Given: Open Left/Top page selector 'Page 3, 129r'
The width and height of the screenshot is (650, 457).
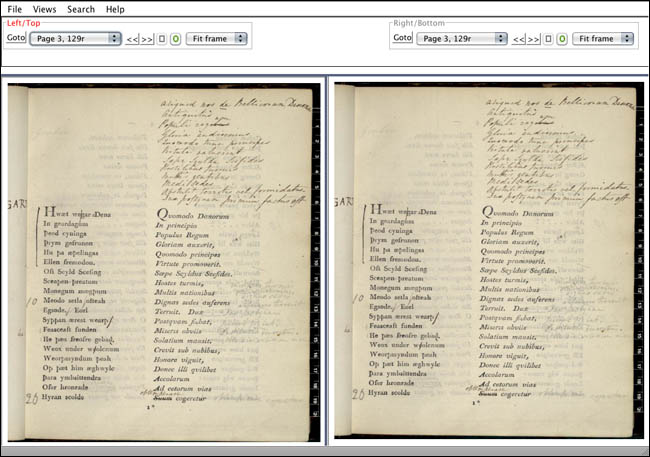Looking at the screenshot, I should pos(75,39).
